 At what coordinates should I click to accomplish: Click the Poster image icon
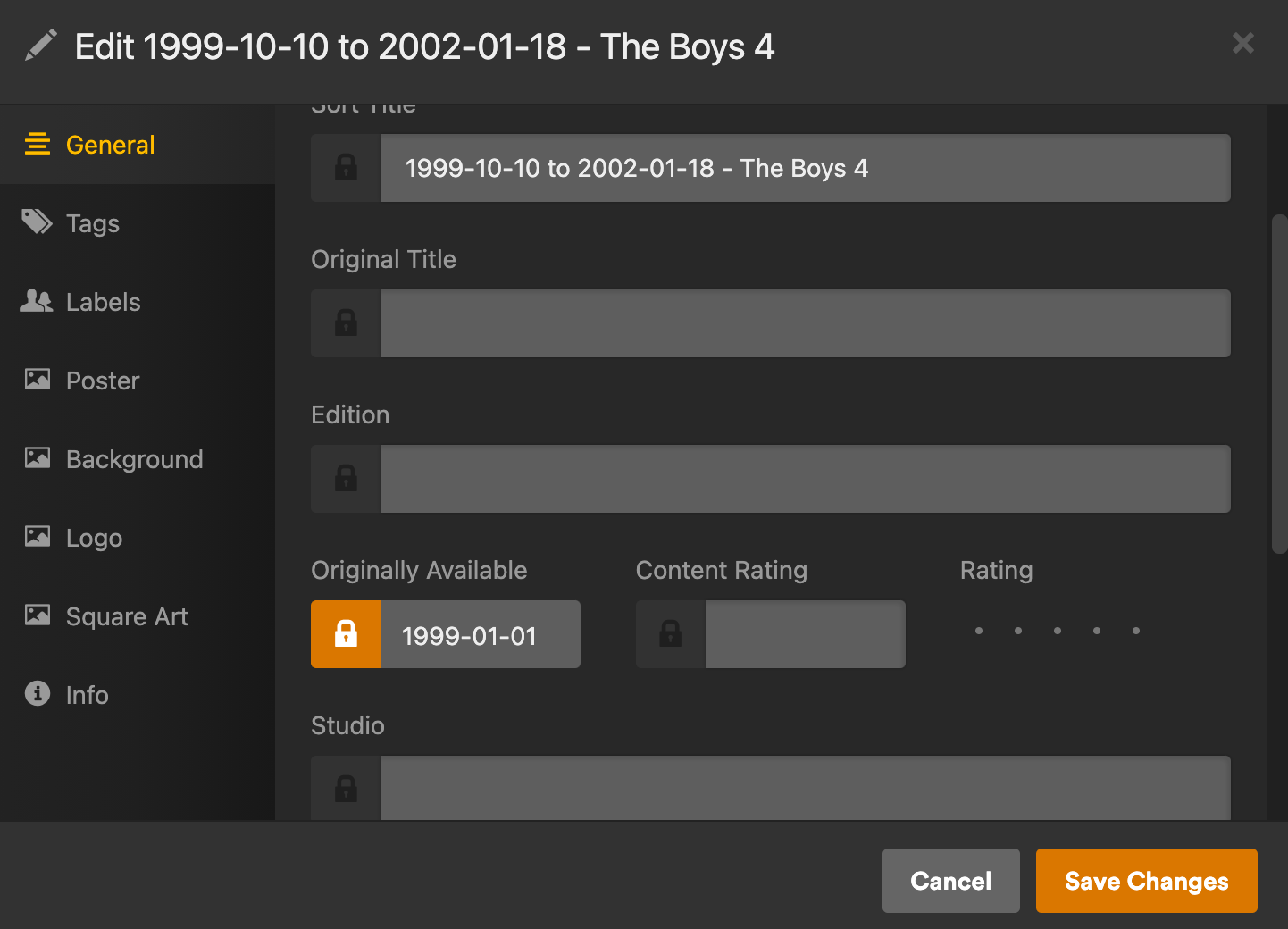38,380
